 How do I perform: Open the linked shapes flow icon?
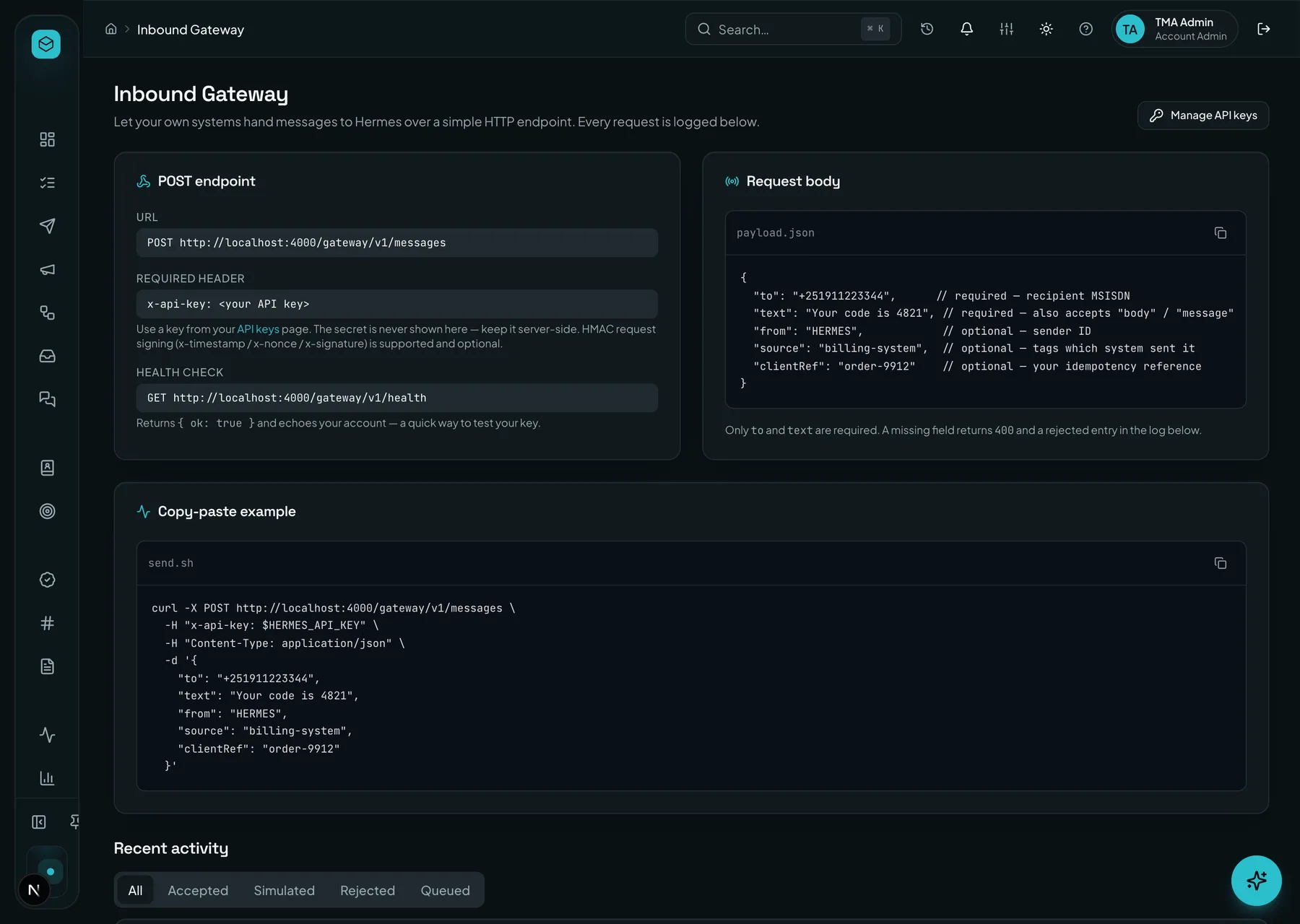(x=47, y=313)
